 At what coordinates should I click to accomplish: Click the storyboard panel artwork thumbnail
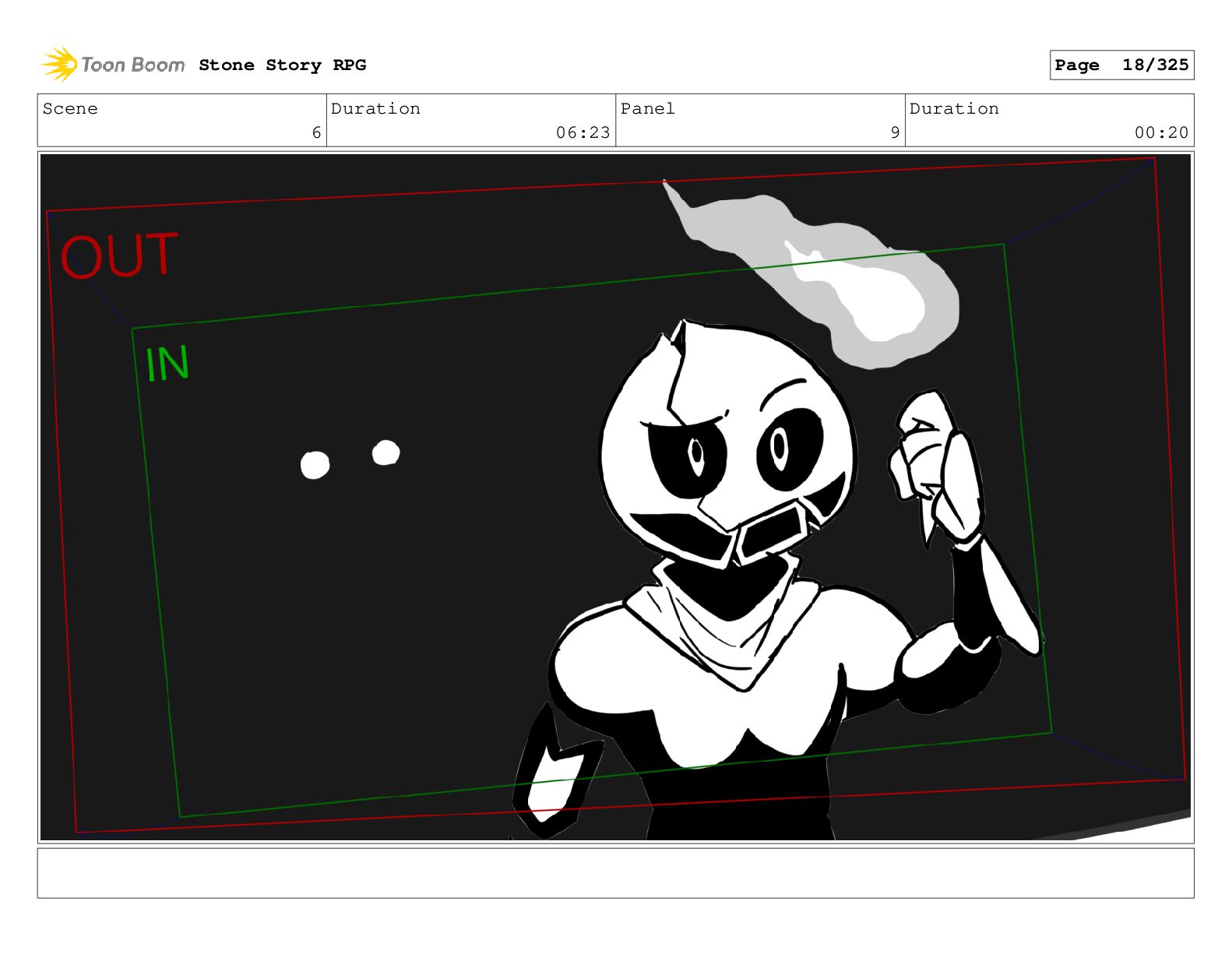pyautogui.click(x=615, y=497)
